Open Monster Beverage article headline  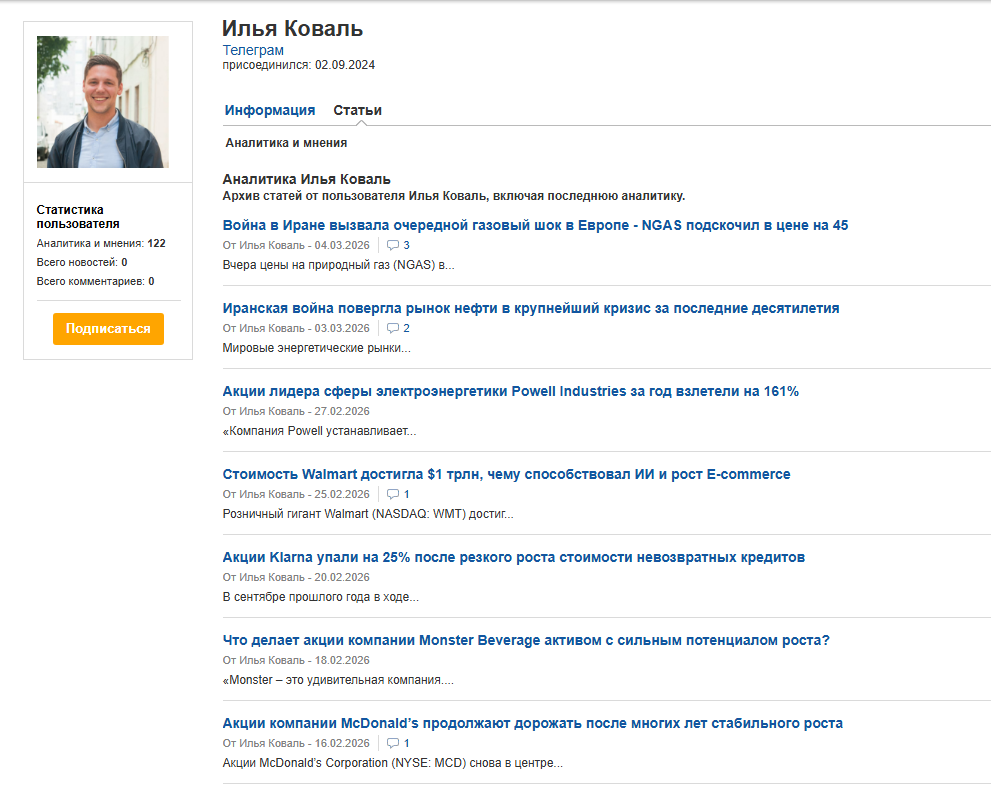[525, 640]
